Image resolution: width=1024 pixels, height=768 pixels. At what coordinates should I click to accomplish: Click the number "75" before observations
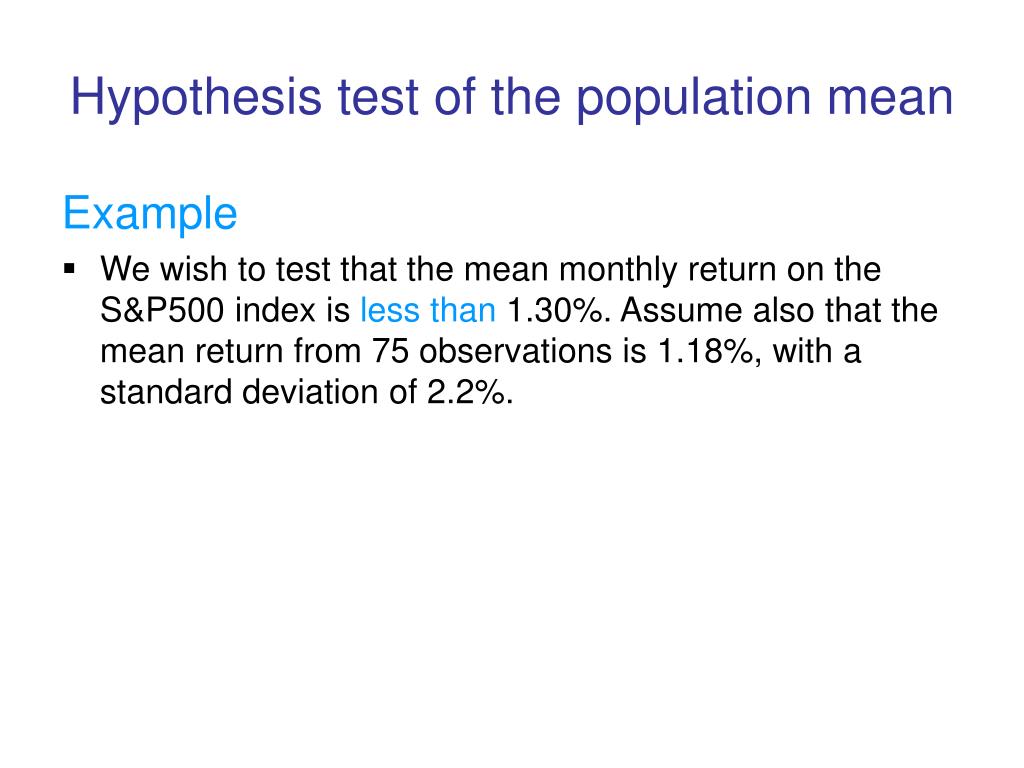tap(390, 351)
